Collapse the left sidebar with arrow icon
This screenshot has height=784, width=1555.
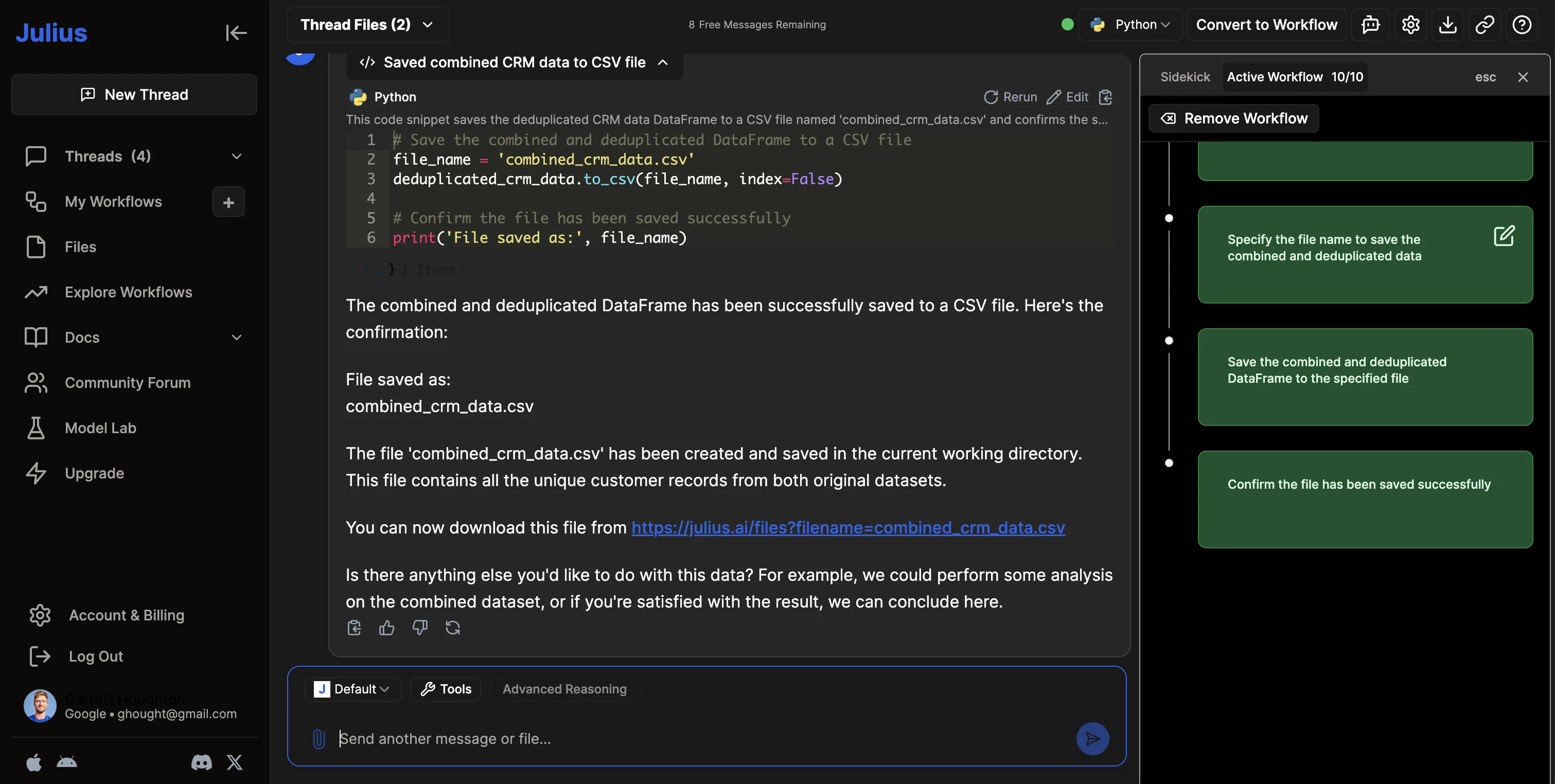pos(236,32)
